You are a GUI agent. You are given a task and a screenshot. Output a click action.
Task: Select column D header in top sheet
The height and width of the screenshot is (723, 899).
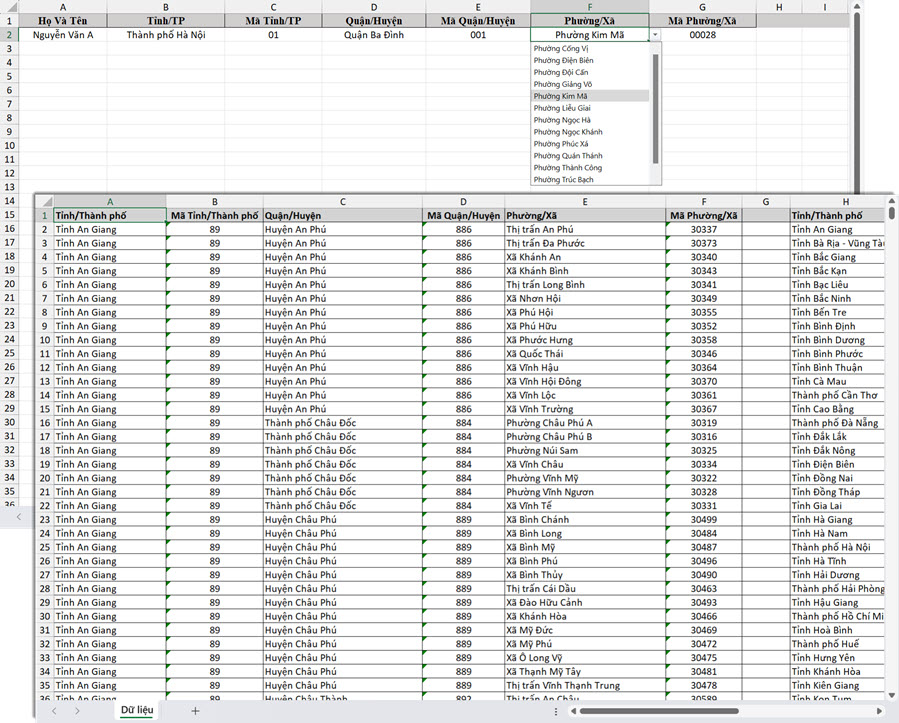point(373,7)
